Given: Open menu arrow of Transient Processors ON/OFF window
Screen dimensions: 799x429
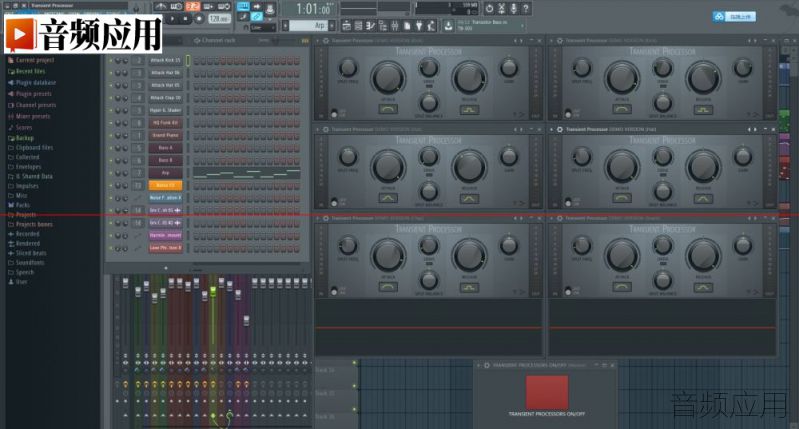Looking at the screenshot, I should coord(479,365).
